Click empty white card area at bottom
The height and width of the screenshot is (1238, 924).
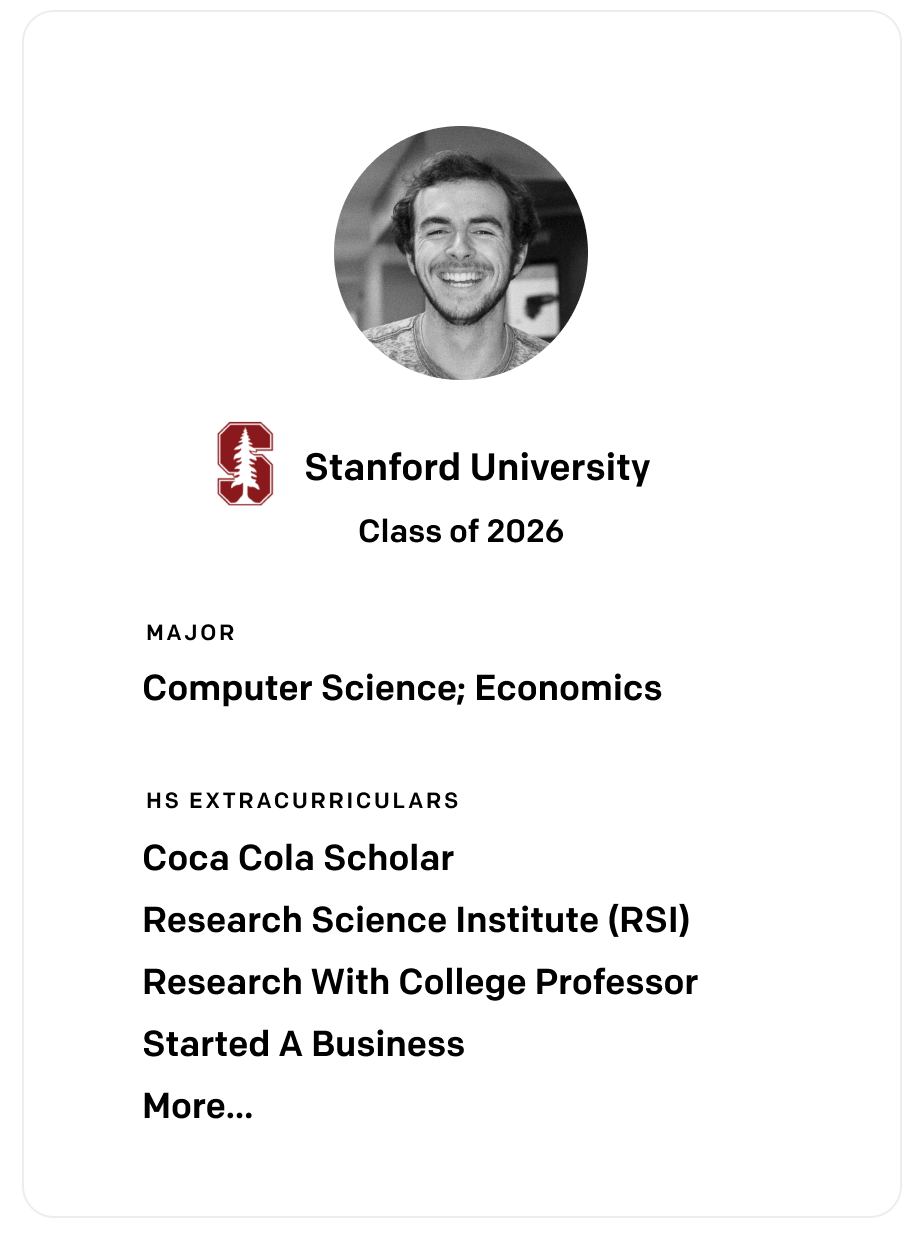[461, 1170]
